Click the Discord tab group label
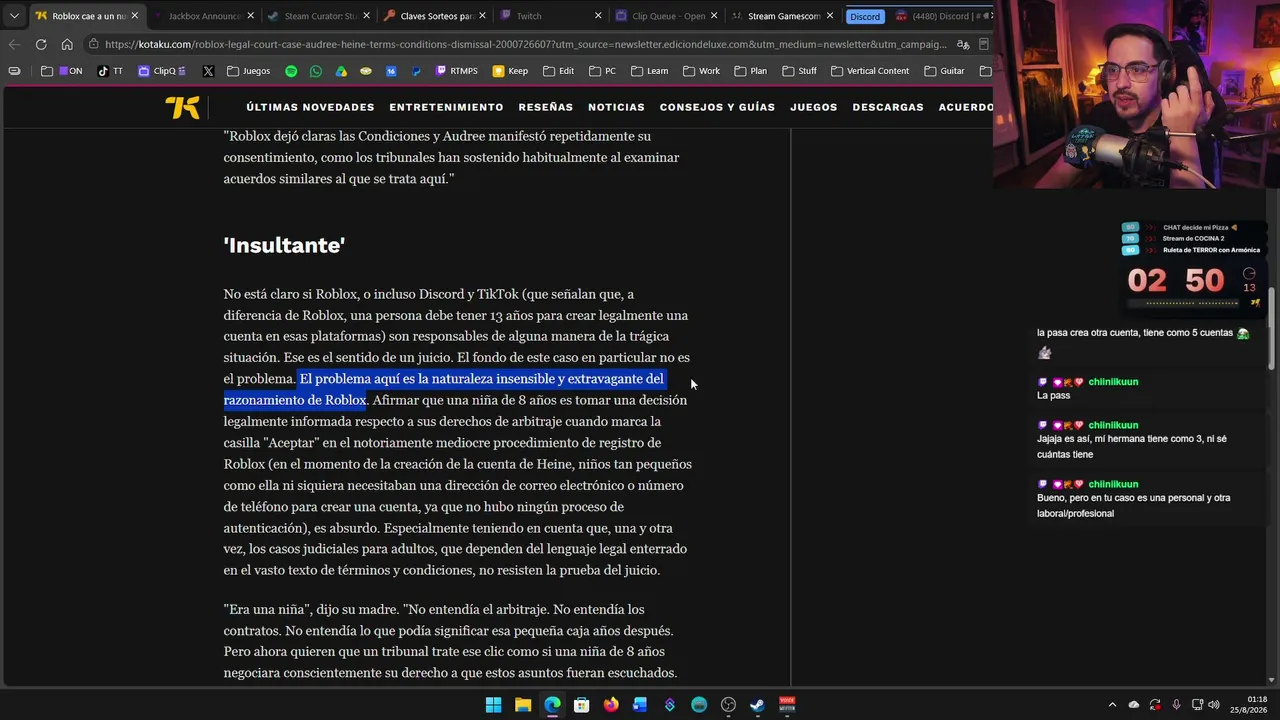Screen dimensions: 1280x720 point(865,16)
